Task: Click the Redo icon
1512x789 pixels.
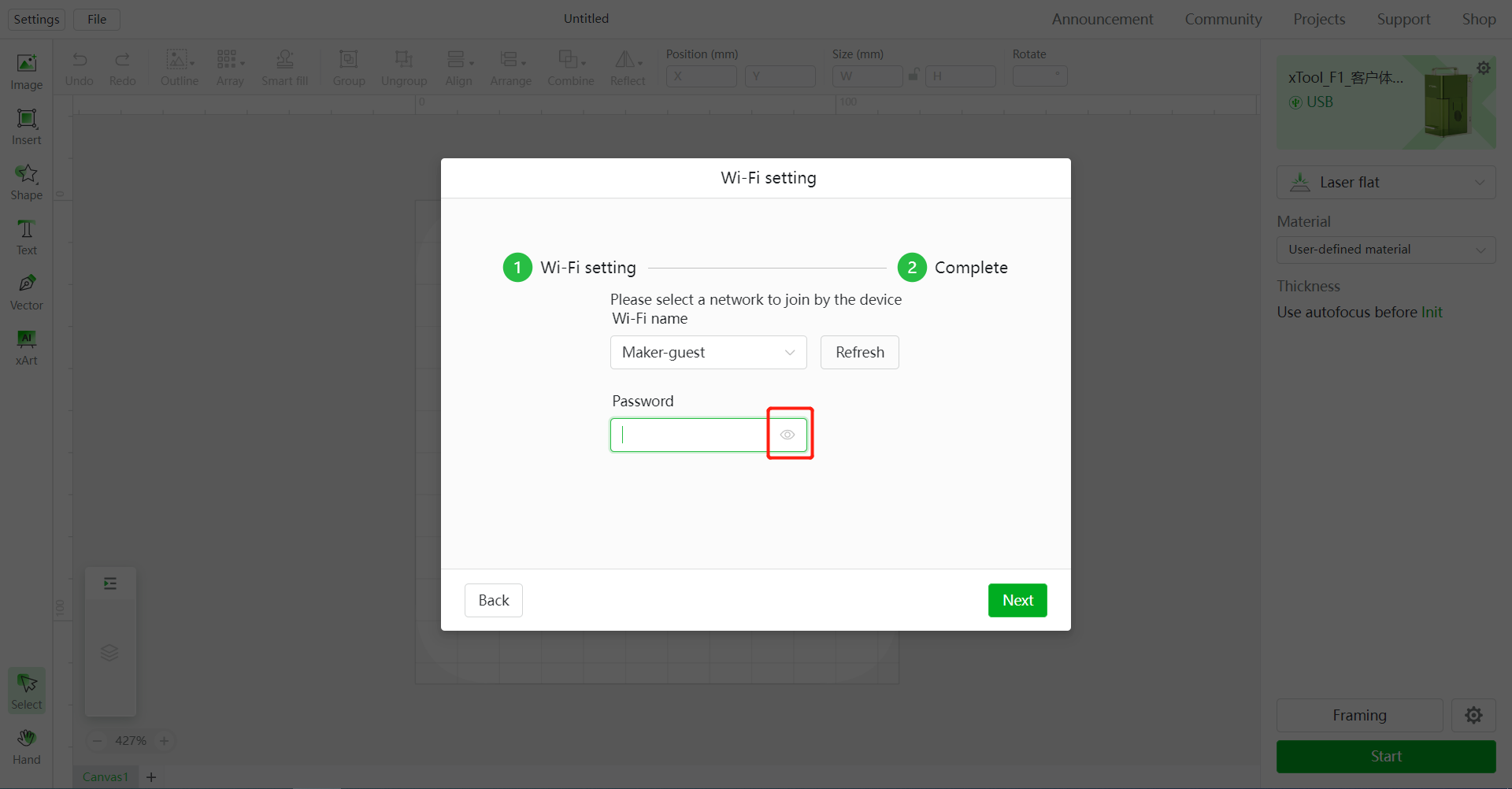Action: pyautogui.click(x=122, y=69)
